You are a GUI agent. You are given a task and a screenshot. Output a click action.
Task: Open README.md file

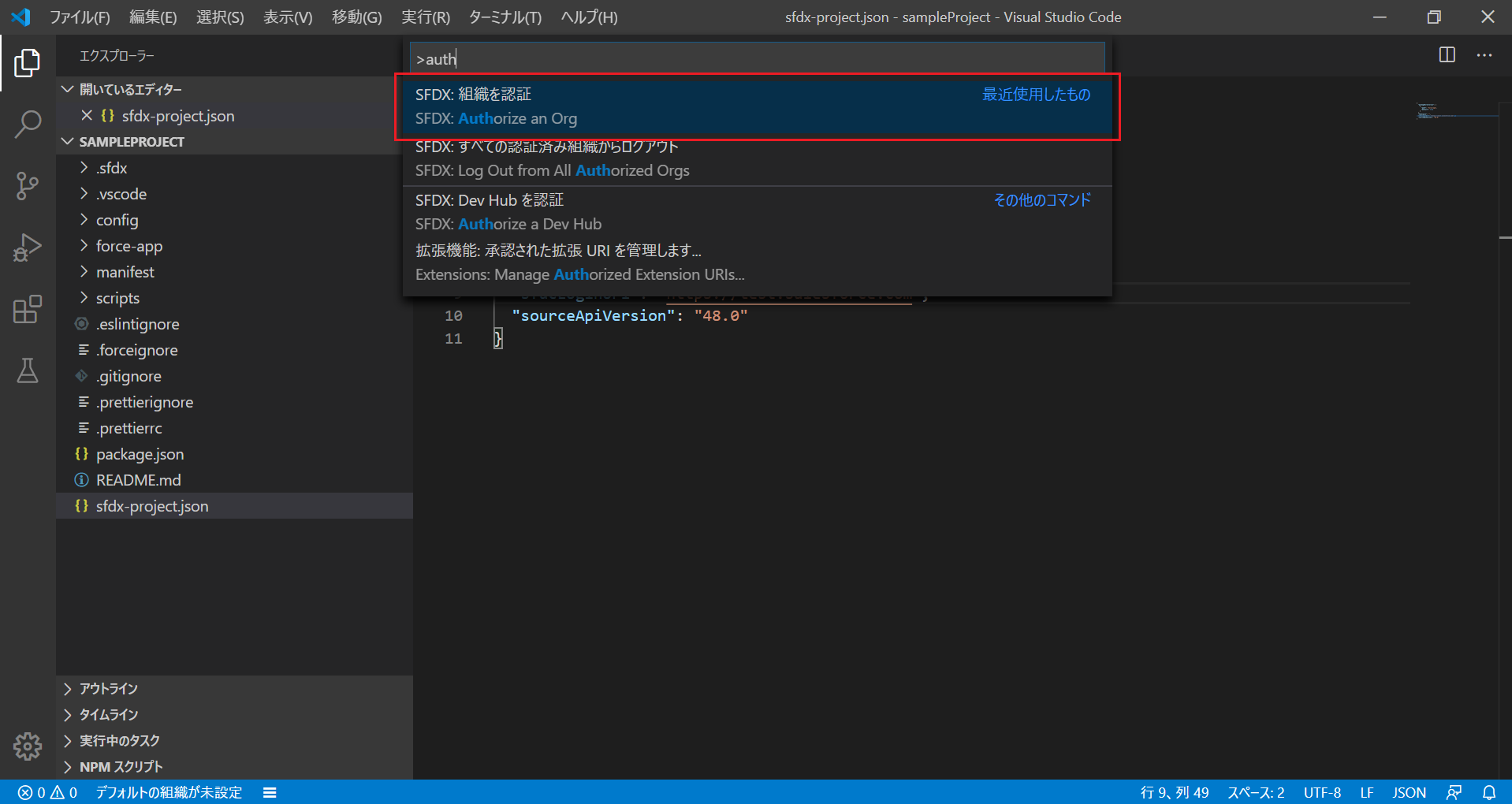234,480
